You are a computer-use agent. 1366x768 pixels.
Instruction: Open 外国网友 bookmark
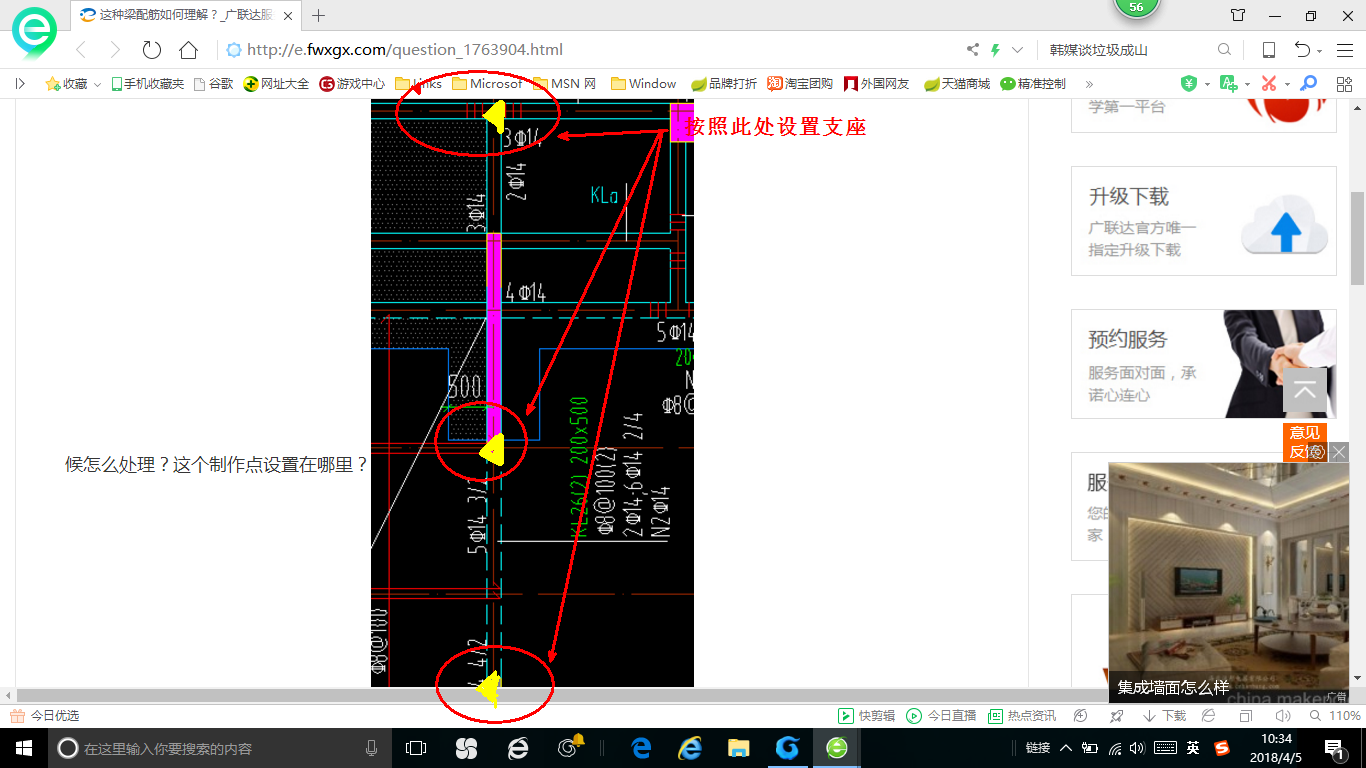pyautogui.click(x=877, y=84)
